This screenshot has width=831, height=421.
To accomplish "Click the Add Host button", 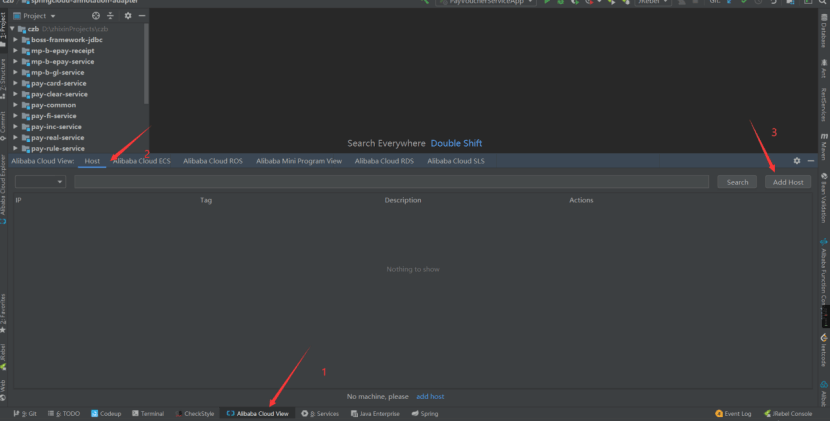I will click(788, 182).
